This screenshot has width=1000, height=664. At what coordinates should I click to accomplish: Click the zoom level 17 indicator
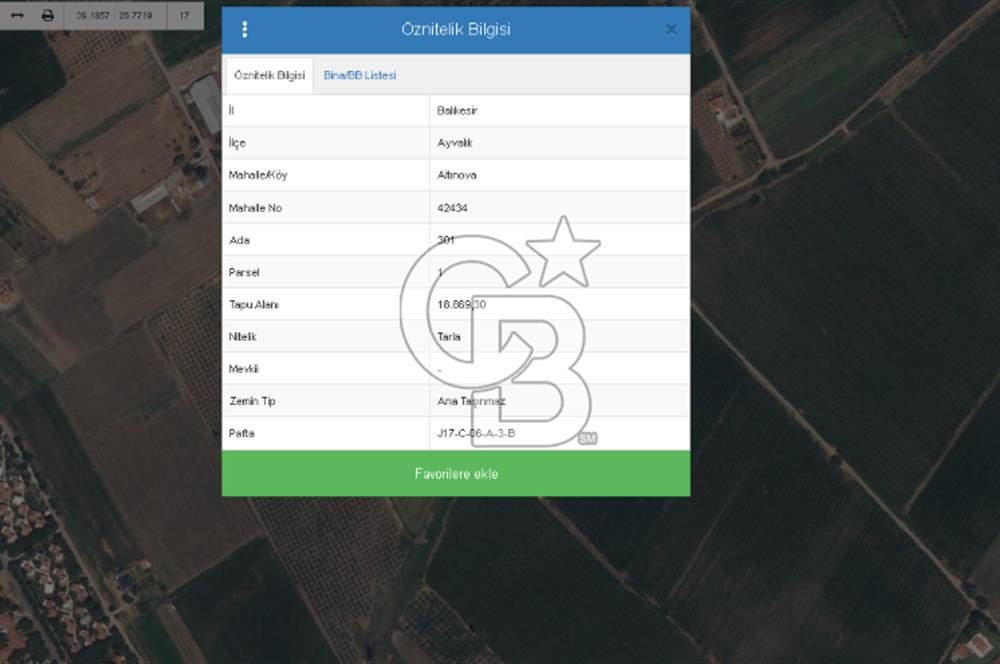pyautogui.click(x=184, y=15)
